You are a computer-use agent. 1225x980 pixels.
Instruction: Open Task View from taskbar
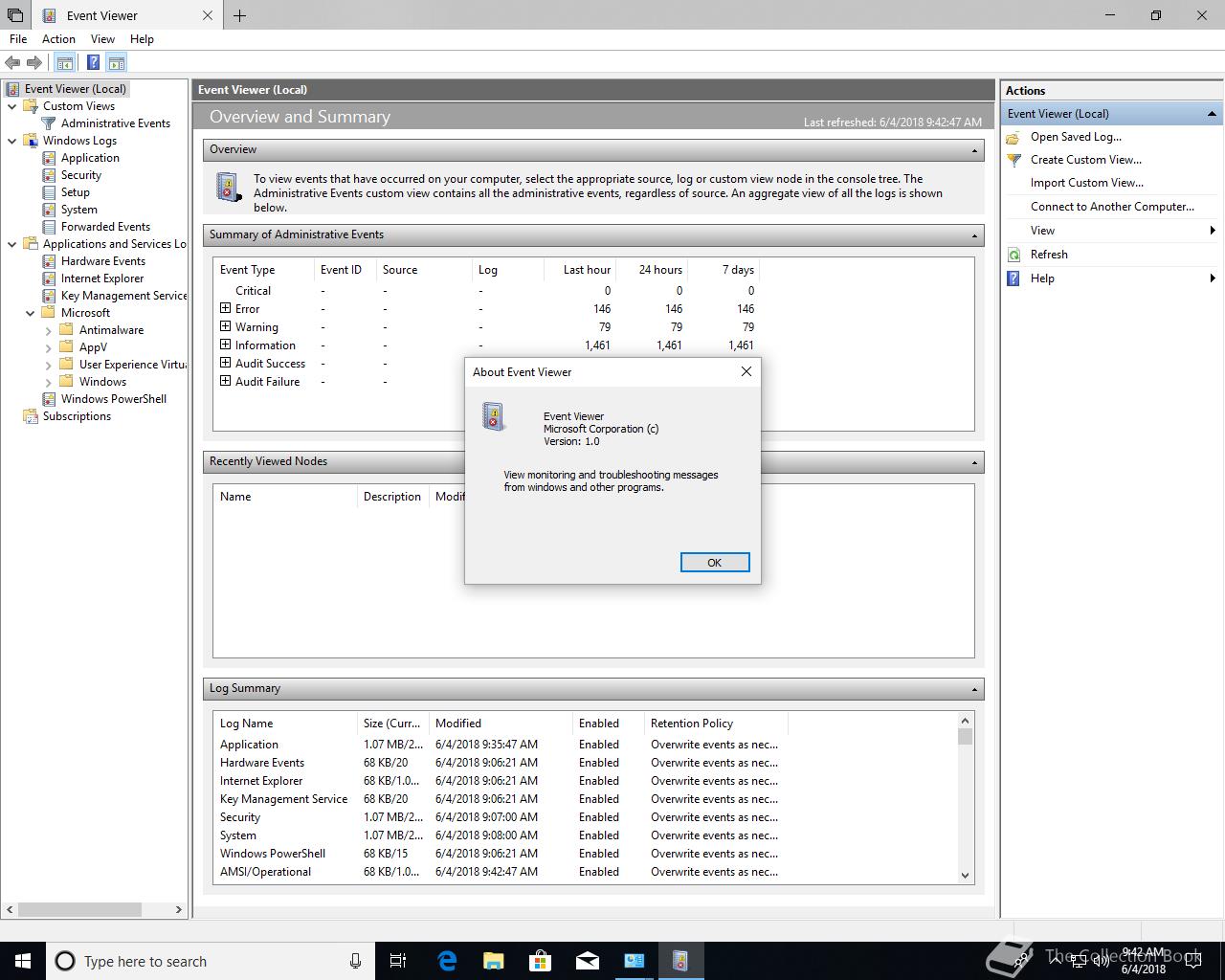[398, 961]
